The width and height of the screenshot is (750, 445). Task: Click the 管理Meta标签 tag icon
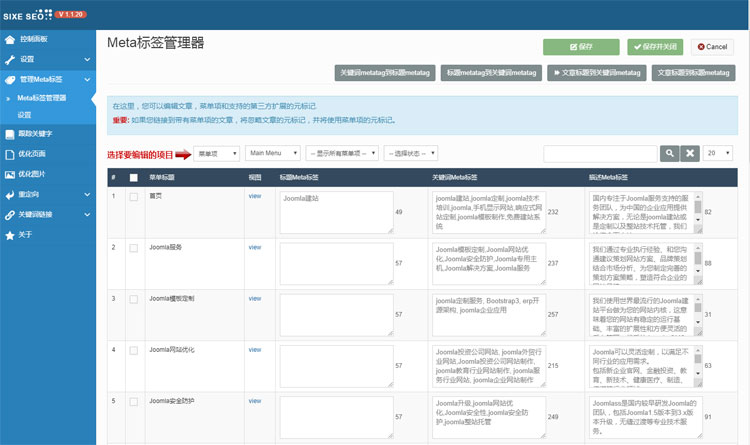[x=10, y=79]
